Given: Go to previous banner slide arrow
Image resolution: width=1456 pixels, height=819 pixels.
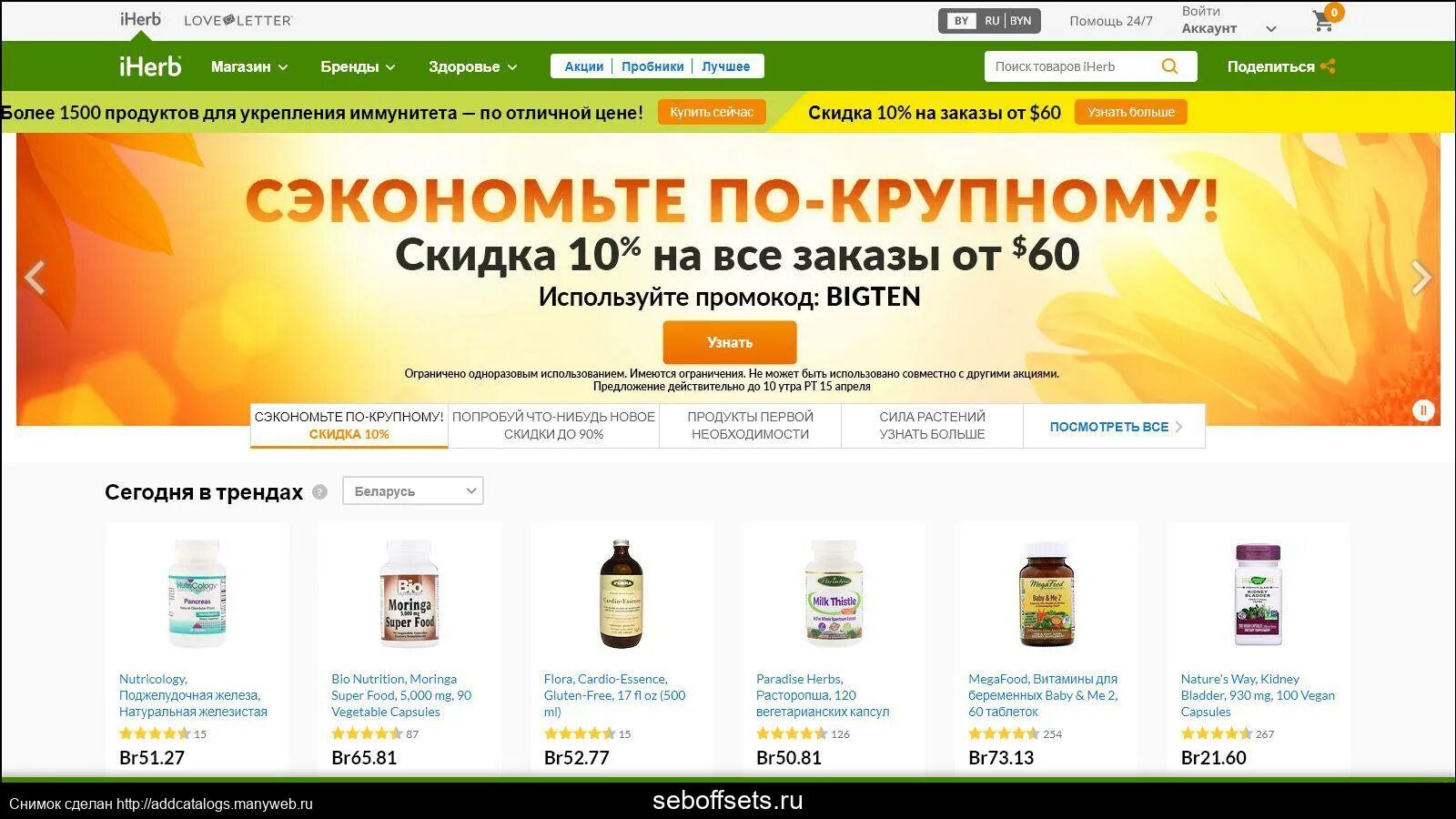Looking at the screenshot, I should [x=35, y=278].
